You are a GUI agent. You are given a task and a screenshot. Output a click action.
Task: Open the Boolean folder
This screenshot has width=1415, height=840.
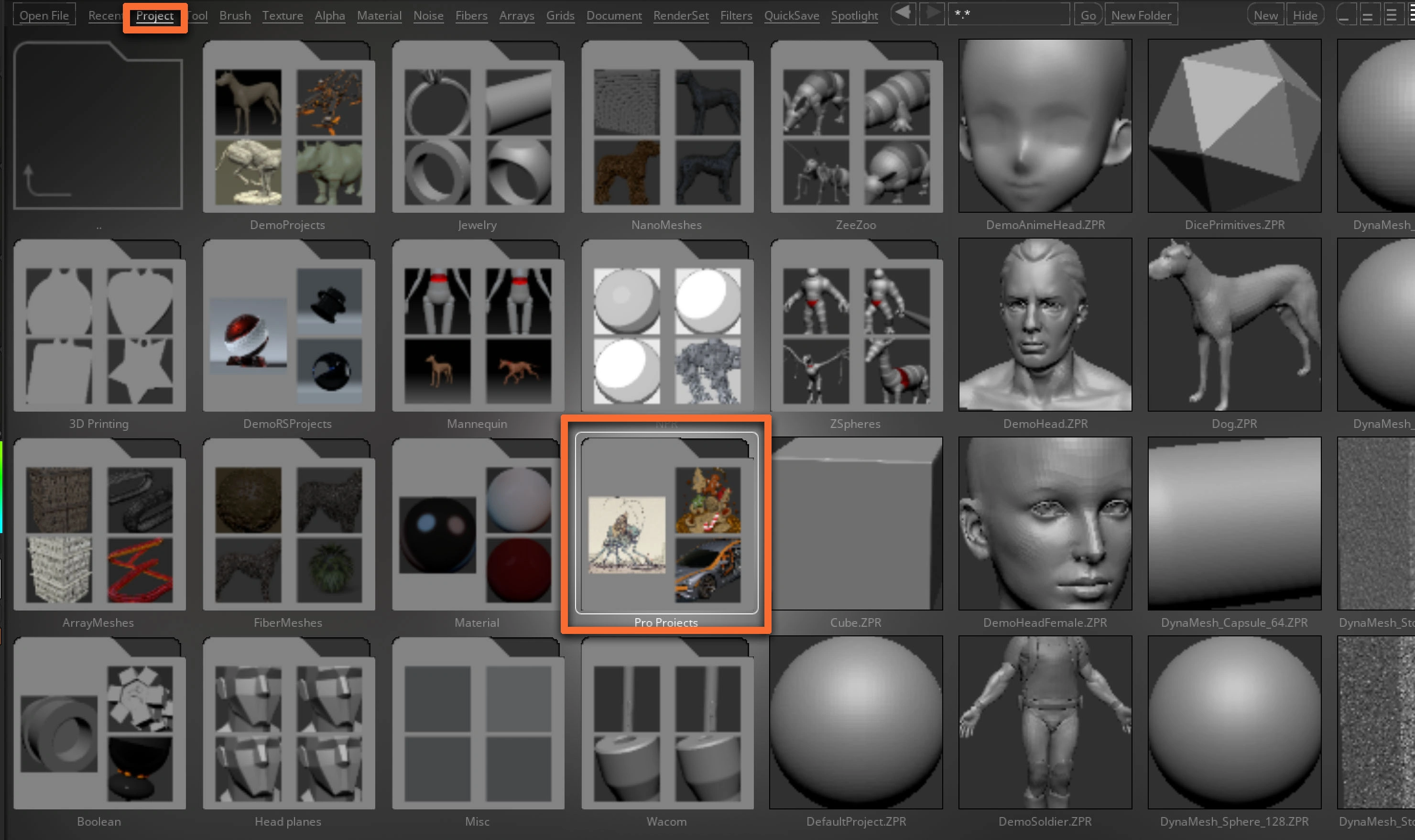(x=98, y=723)
